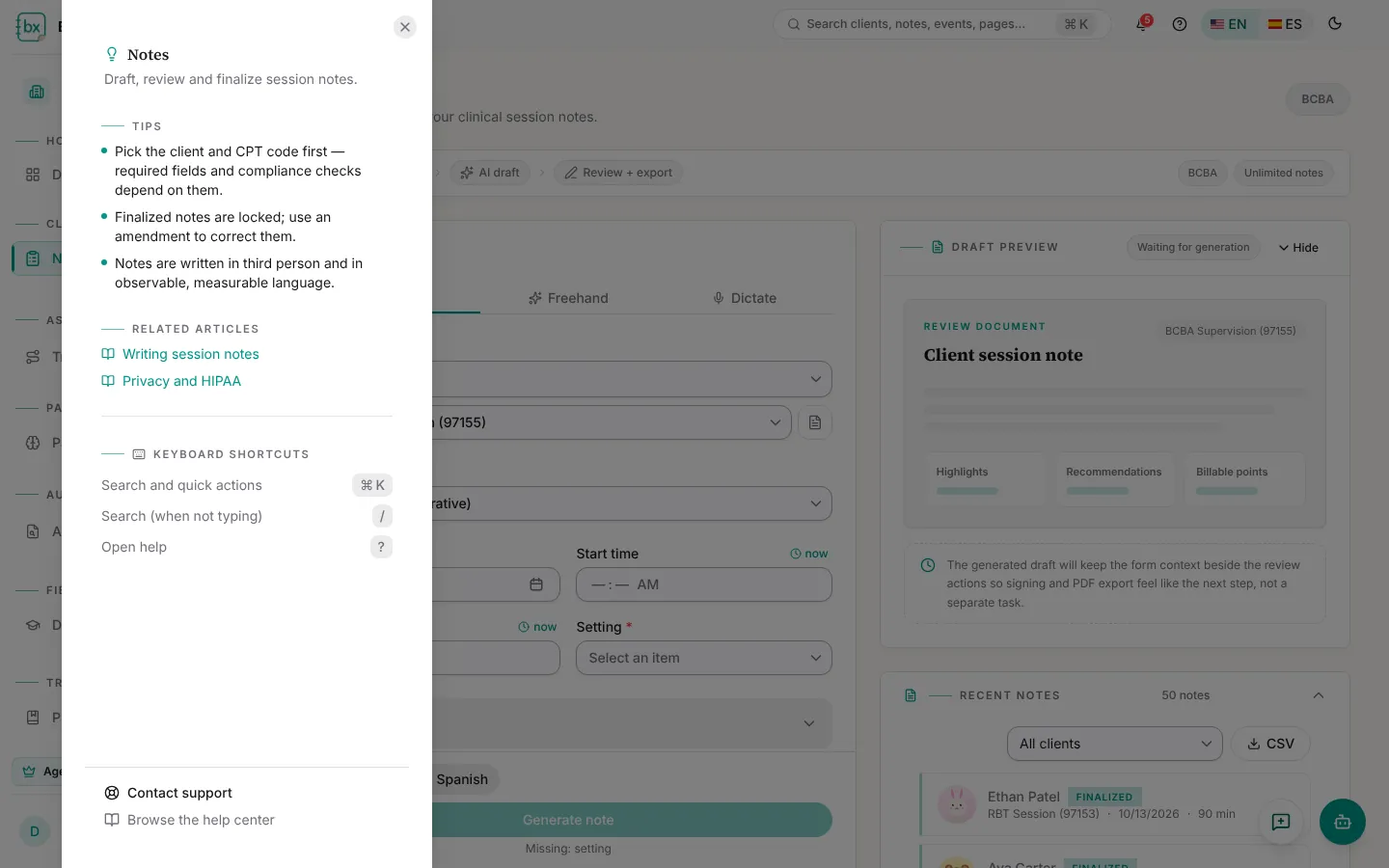Open the Notes sidebar clipboard icon
The width and height of the screenshot is (1389, 868).
click(33, 258)
